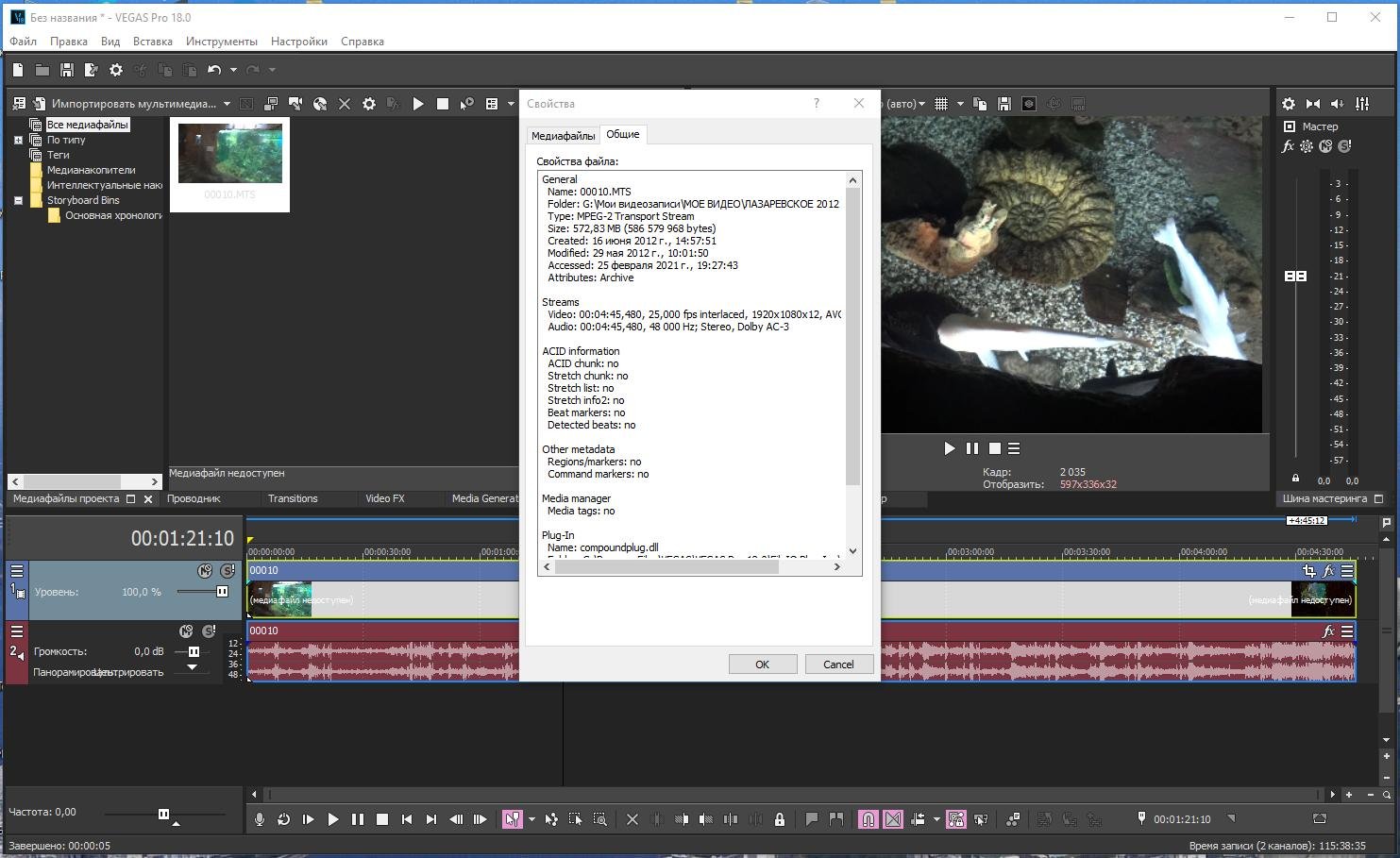The width and height of the screenshot is (1400, 858).
Task: Click the Уровень level slider handle
Action: click(x=222, y=592)
